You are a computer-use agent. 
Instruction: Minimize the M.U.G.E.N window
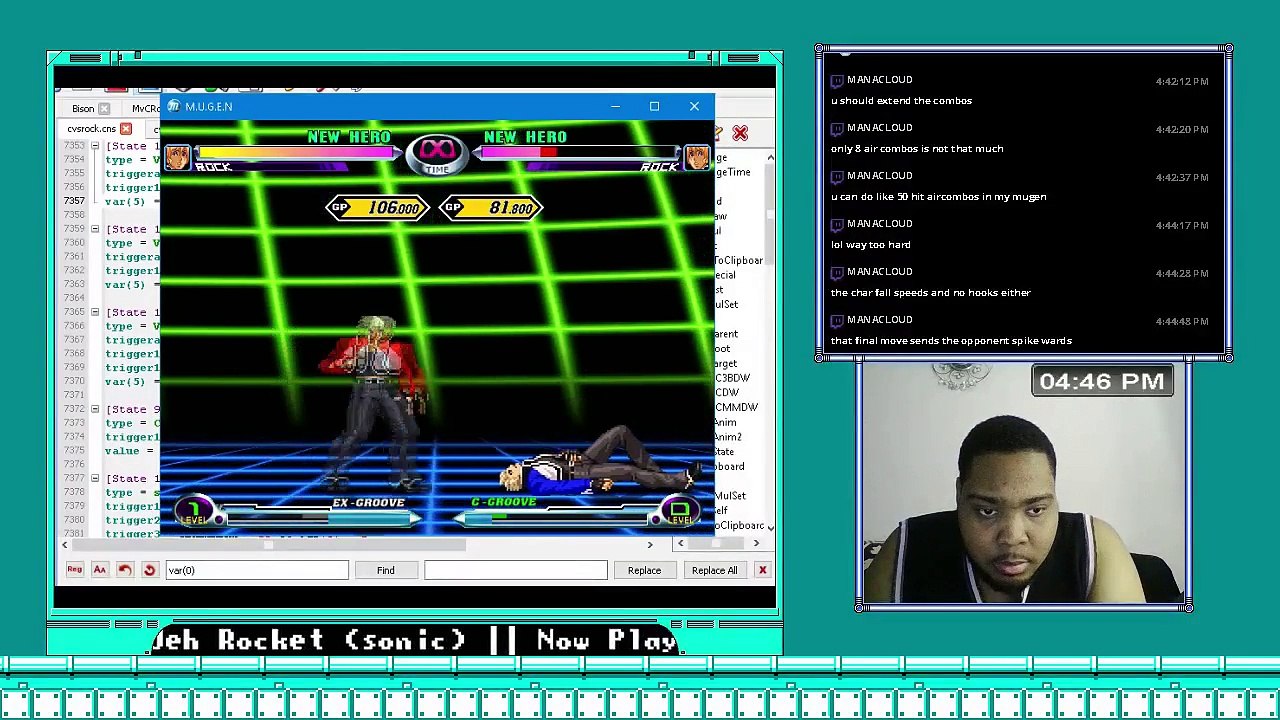[615, 106]
